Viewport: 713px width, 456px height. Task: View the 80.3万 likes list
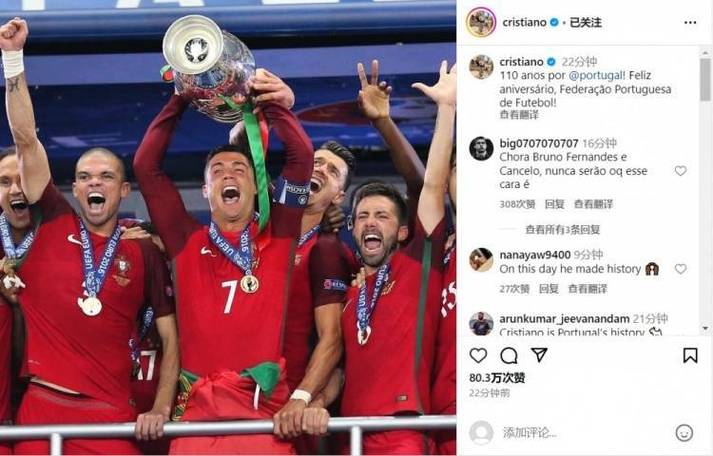497,378
